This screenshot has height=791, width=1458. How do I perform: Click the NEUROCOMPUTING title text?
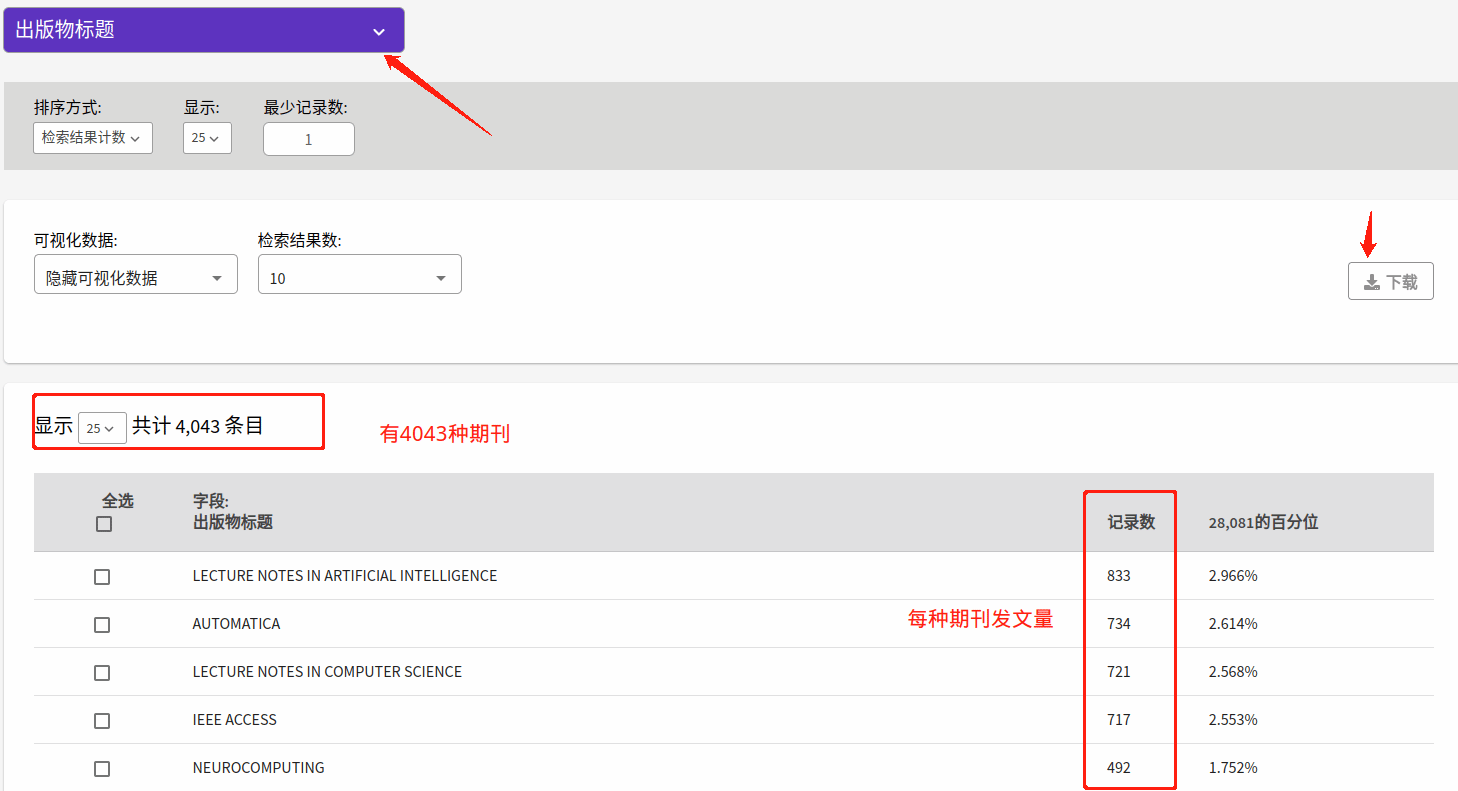coord(259,768)
